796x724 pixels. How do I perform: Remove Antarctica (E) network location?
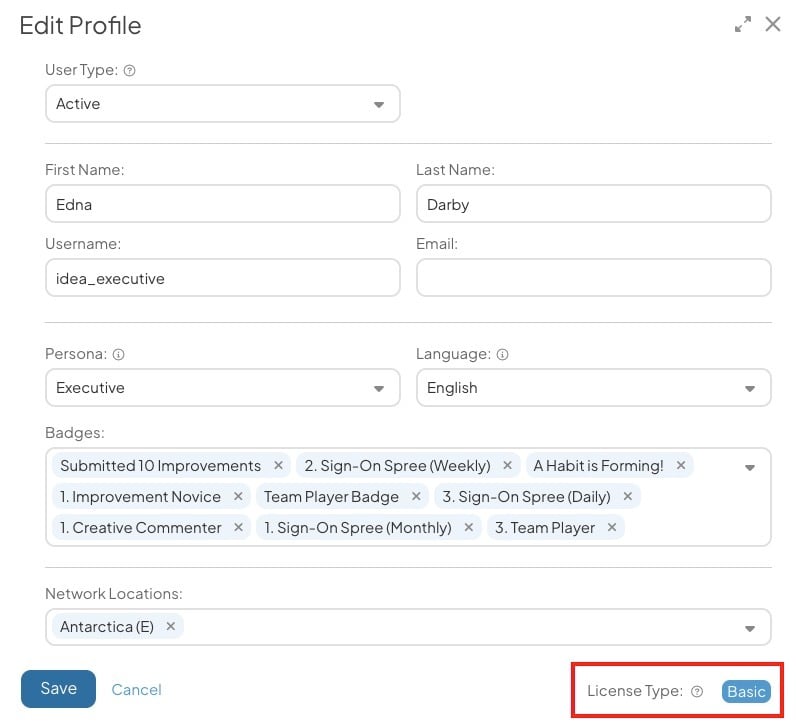171,627
